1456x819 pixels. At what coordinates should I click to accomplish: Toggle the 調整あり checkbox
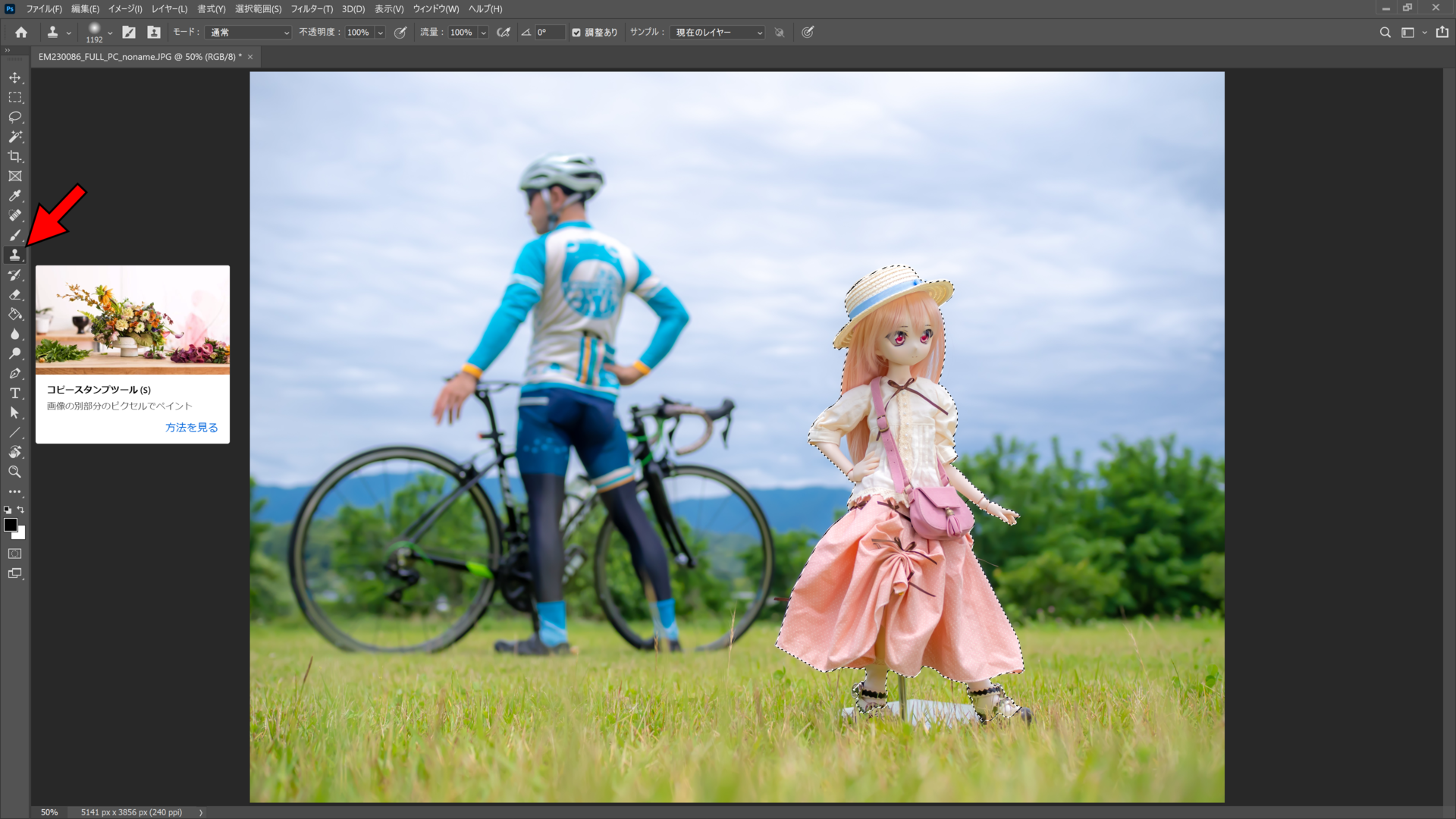coord(578,33)
